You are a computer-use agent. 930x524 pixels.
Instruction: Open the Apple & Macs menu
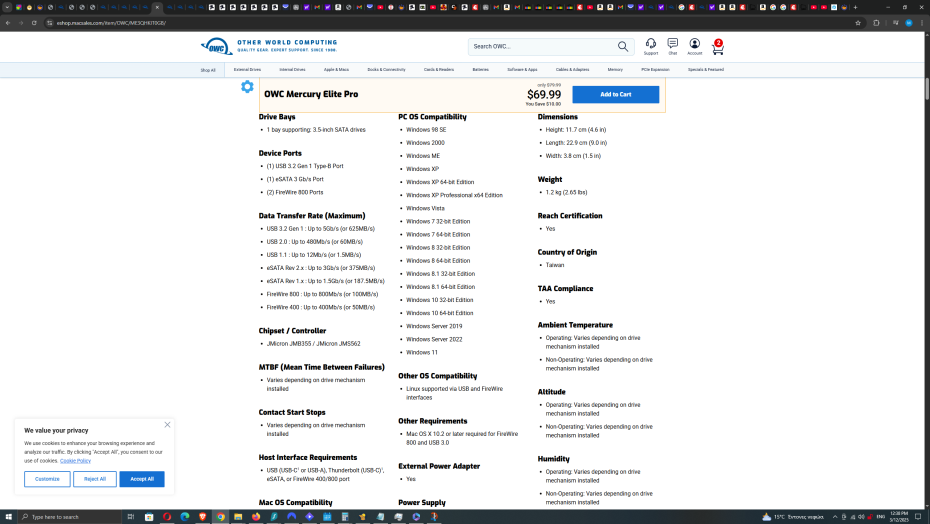(336, 69)
